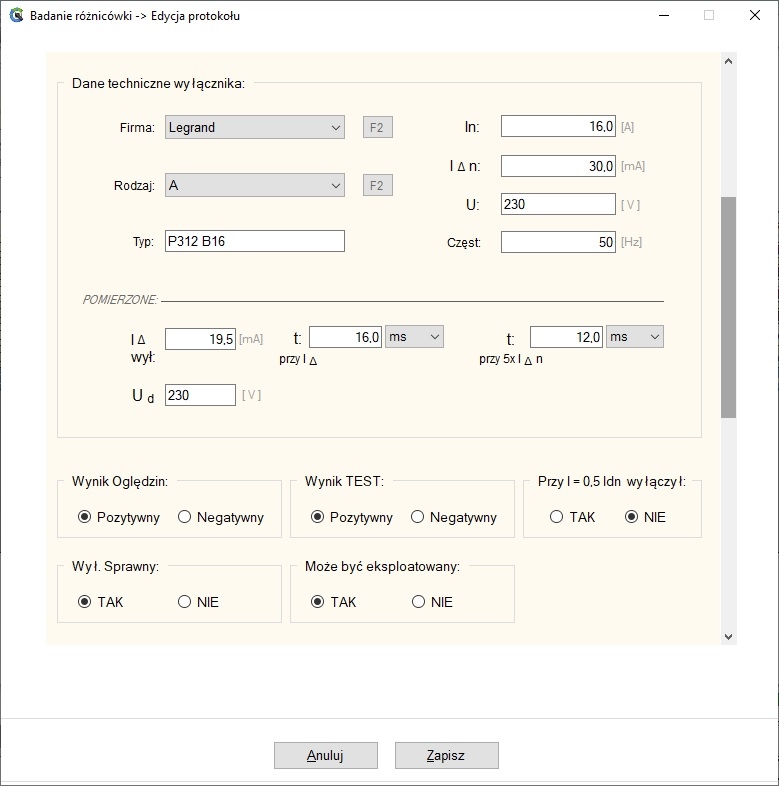Image resolution: width=779 pixels, height=786 pixels.
Task: Click the Zapisz button
Action: pyautogui.click(x=446, y=755)
